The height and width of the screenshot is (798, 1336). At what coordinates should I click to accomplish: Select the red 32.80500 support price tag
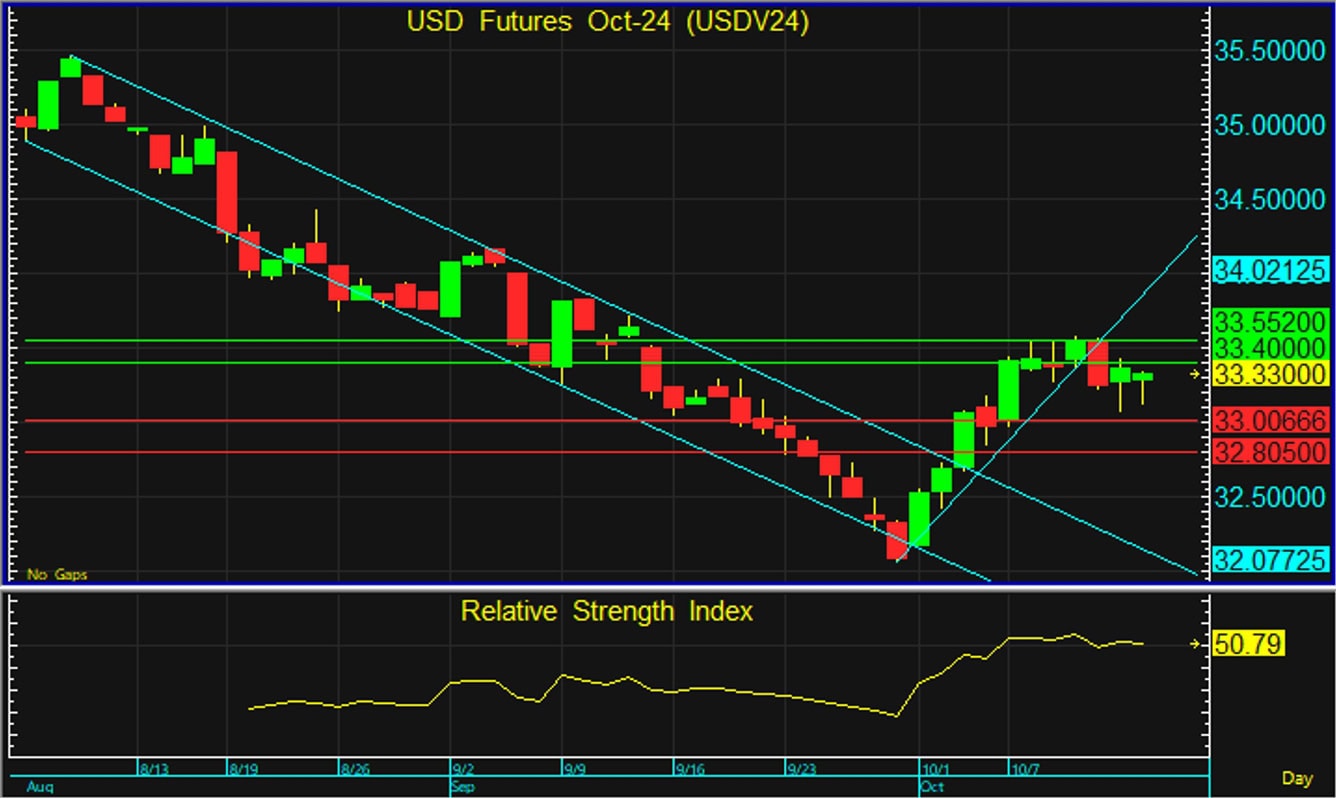(x=1269, y=452)
